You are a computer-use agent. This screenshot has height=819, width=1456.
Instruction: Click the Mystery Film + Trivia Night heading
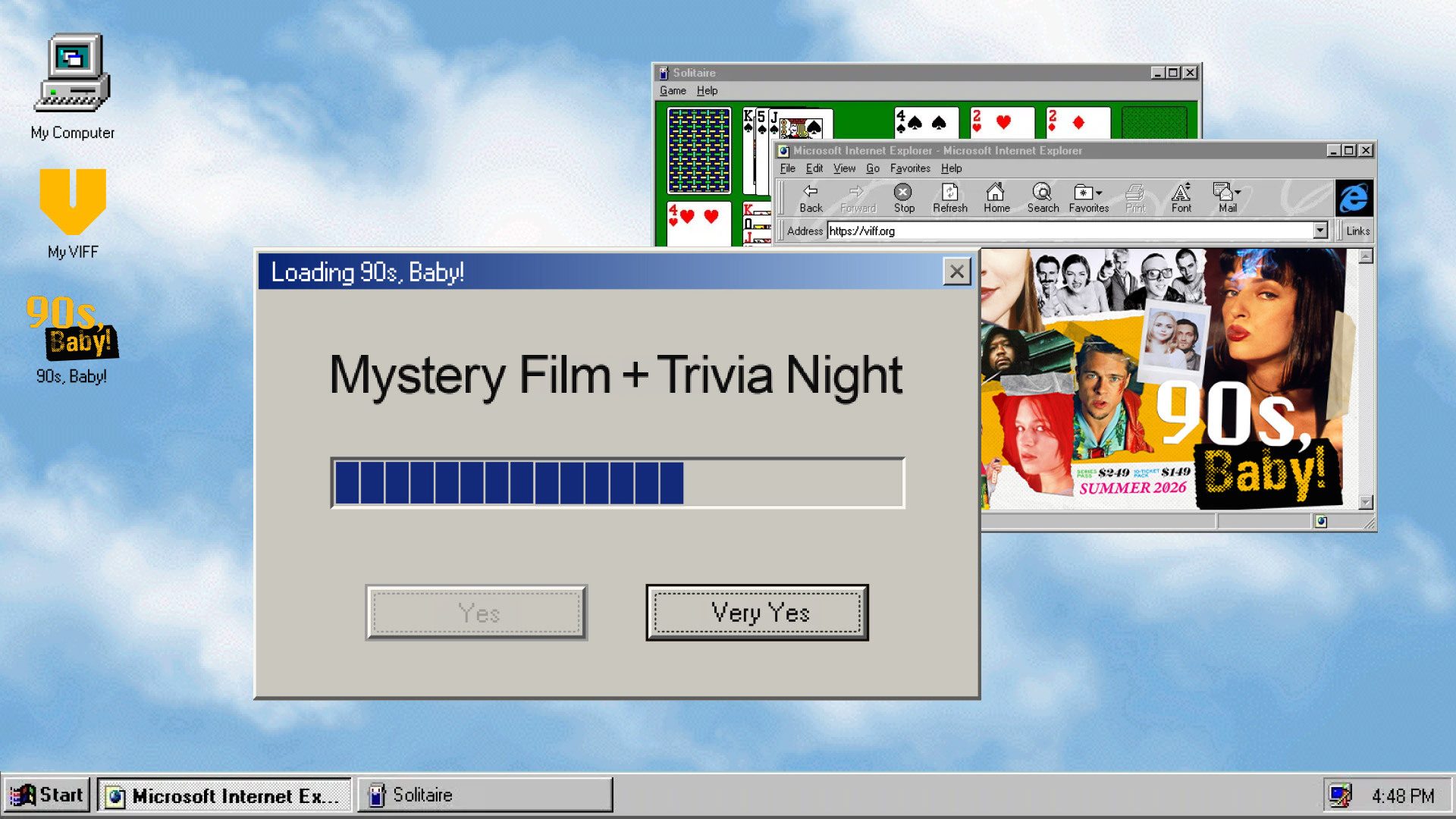(x=617, y=375)
